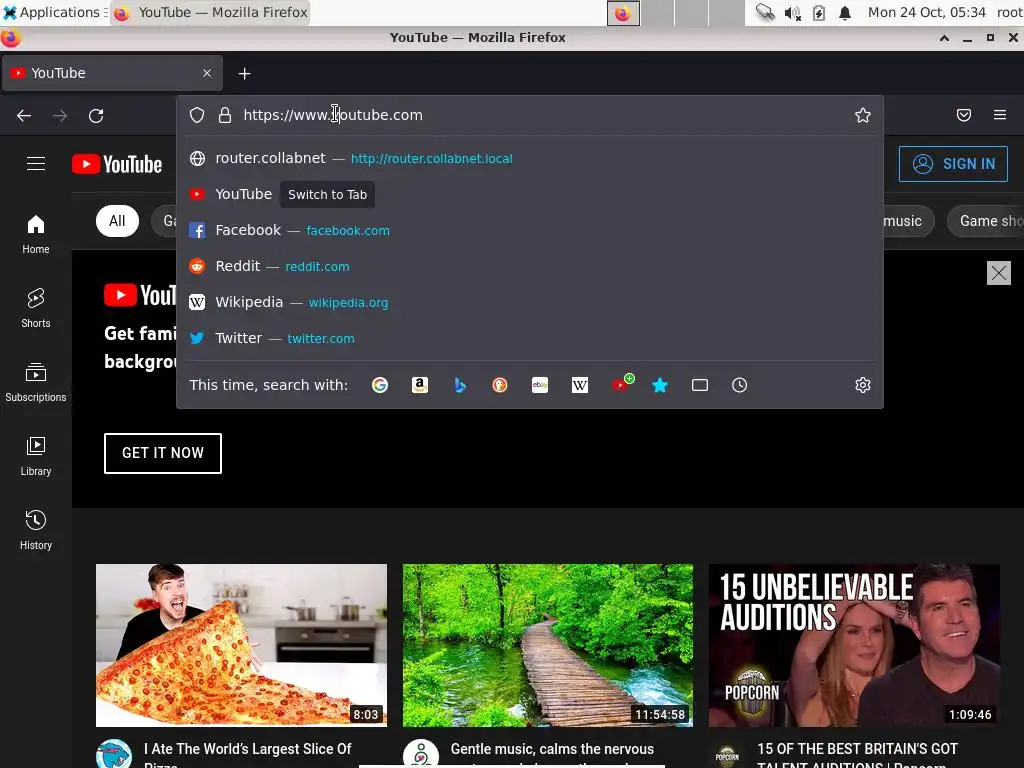Close the YouTube tab
Viewport: 1024px width, 768px height.
point(207,73)
